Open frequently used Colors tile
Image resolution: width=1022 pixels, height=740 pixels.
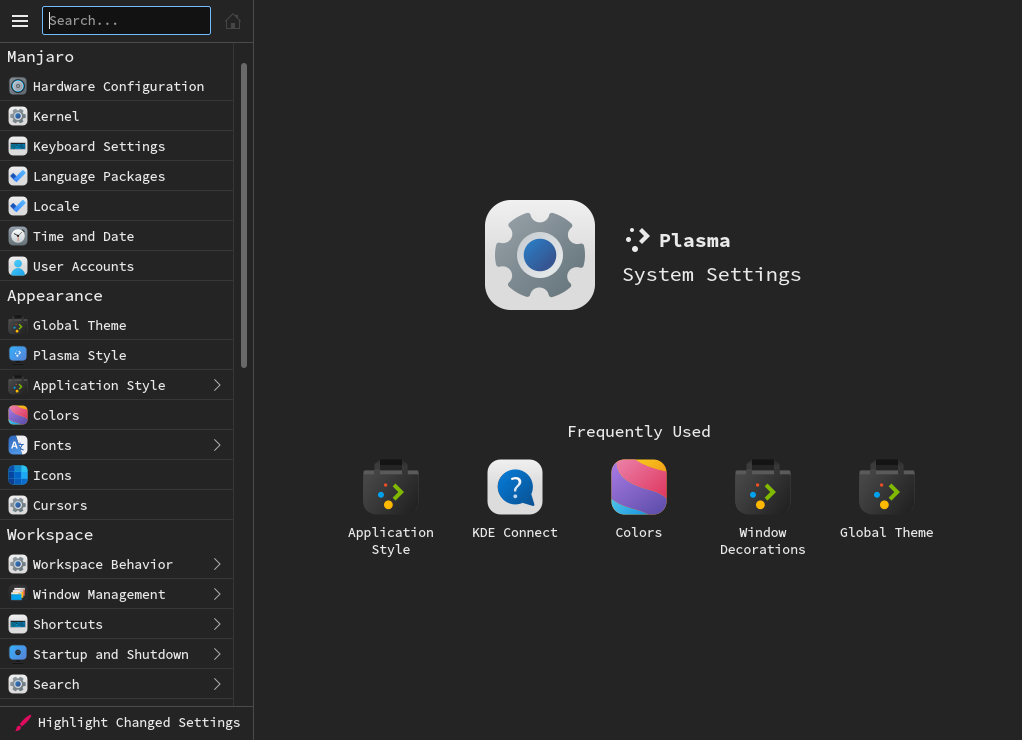coord(639,499)
